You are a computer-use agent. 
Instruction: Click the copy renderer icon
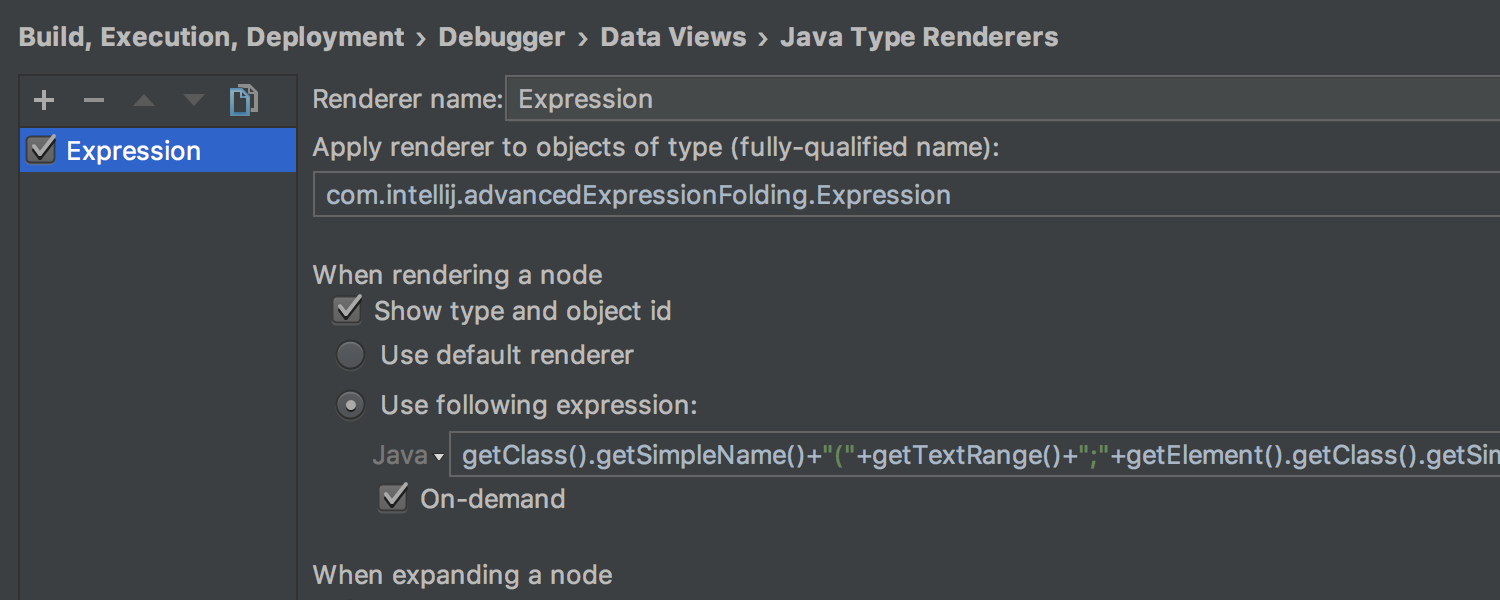243,100
